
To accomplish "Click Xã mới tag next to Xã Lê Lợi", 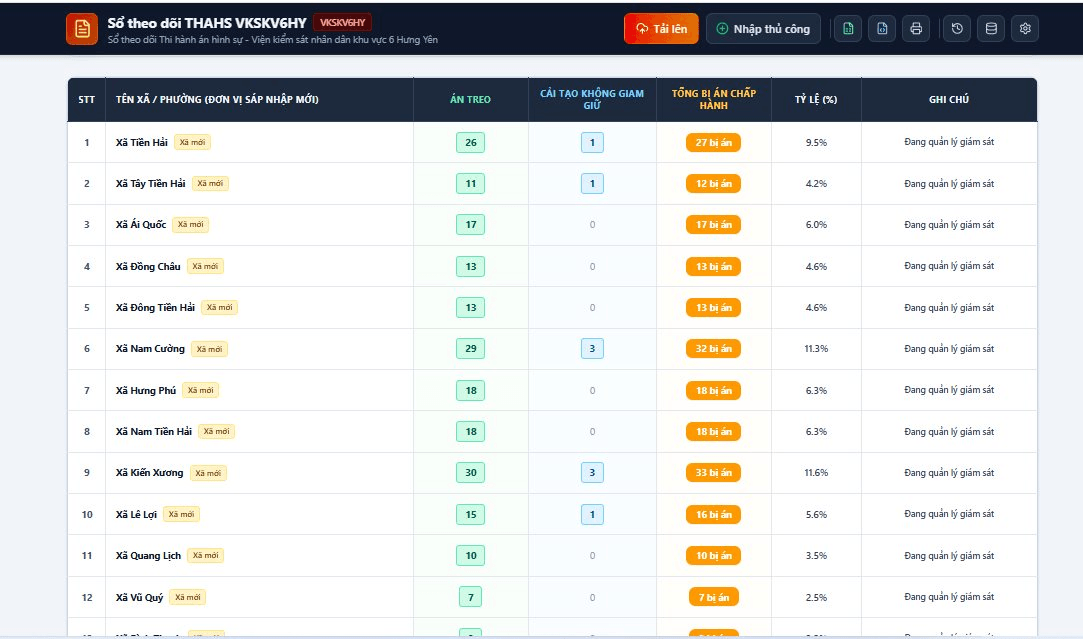I will tap(182, 514).
